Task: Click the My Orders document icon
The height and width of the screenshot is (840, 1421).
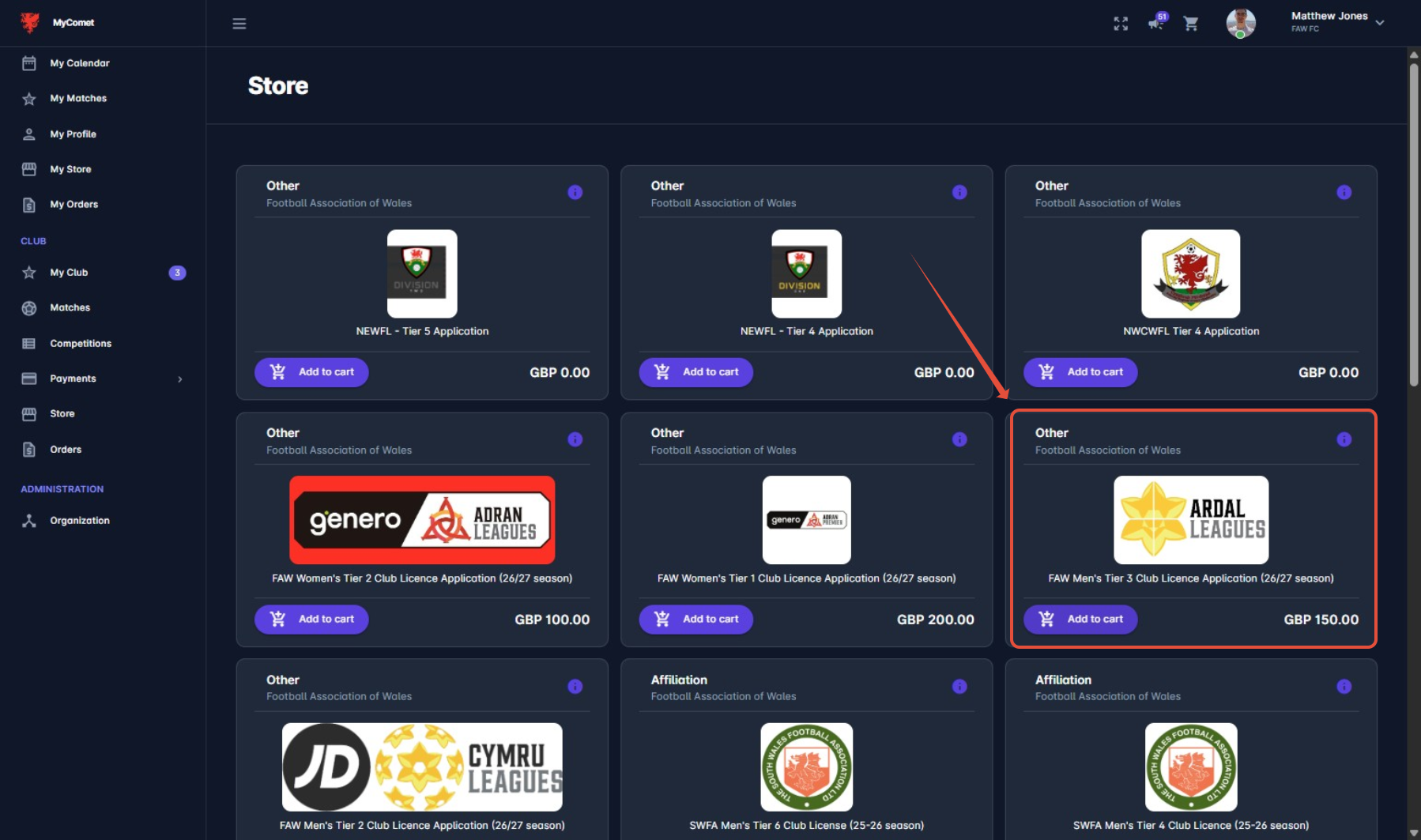Action: 29,205
